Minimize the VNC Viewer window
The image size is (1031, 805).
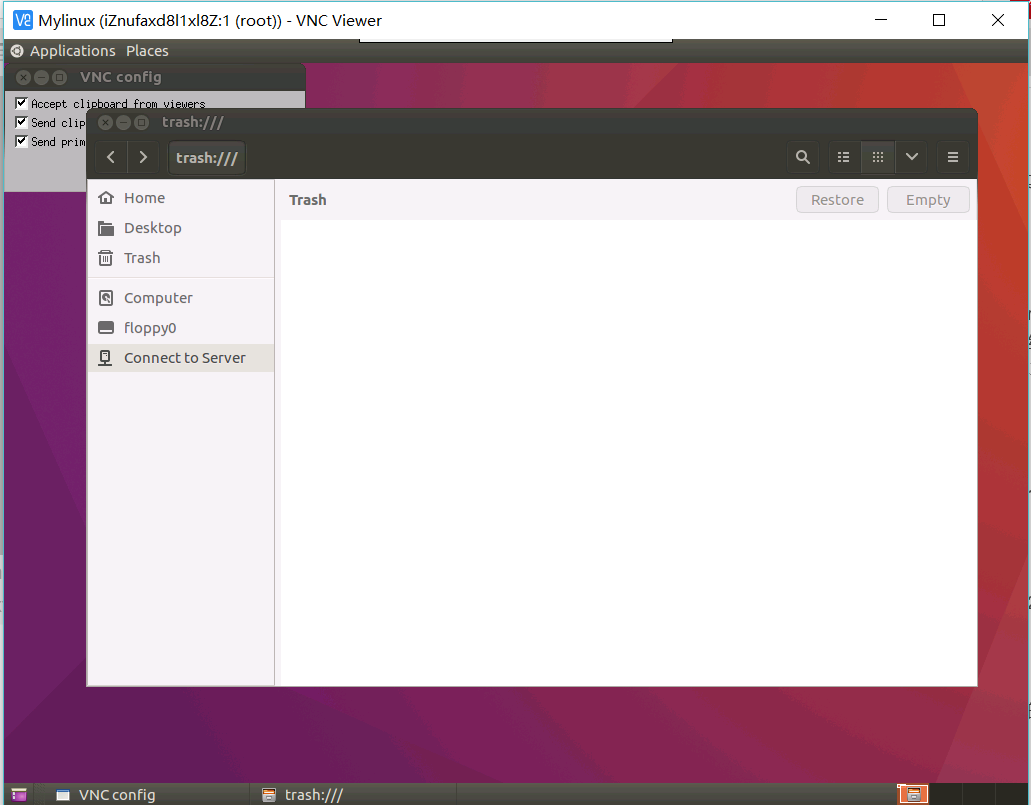click(x=881, y=20)
